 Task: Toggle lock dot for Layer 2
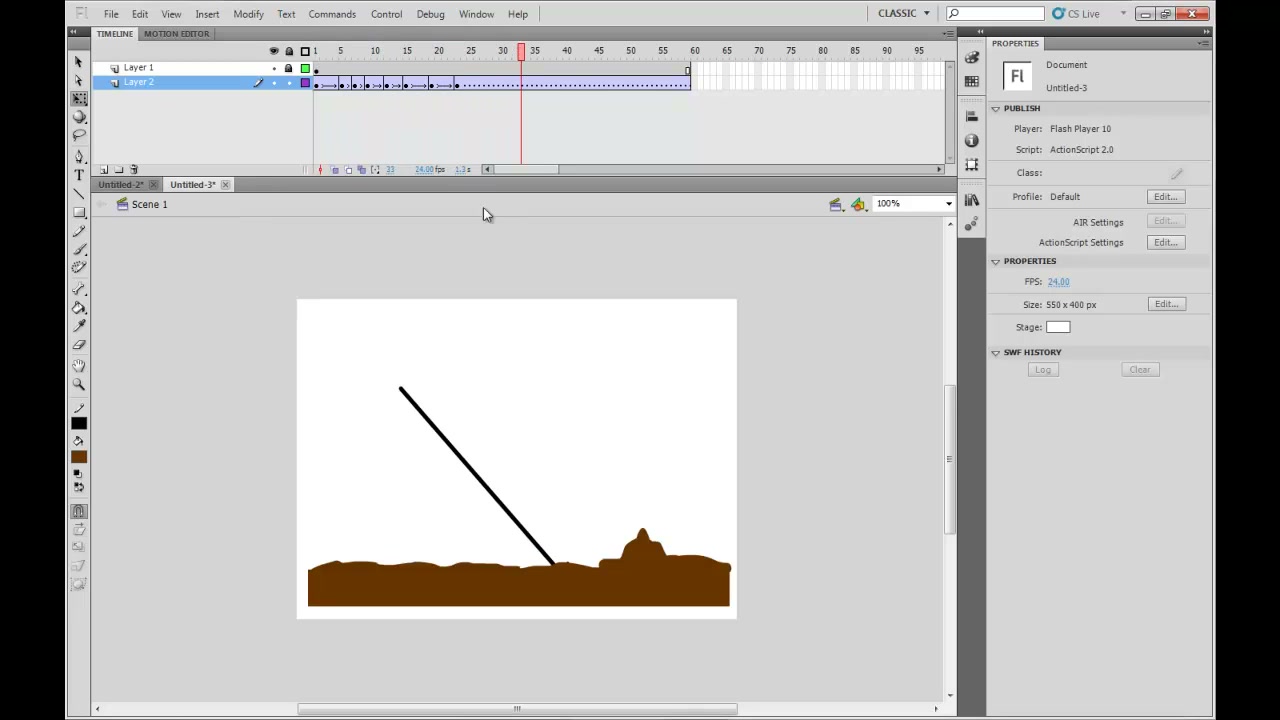point(289,82)
